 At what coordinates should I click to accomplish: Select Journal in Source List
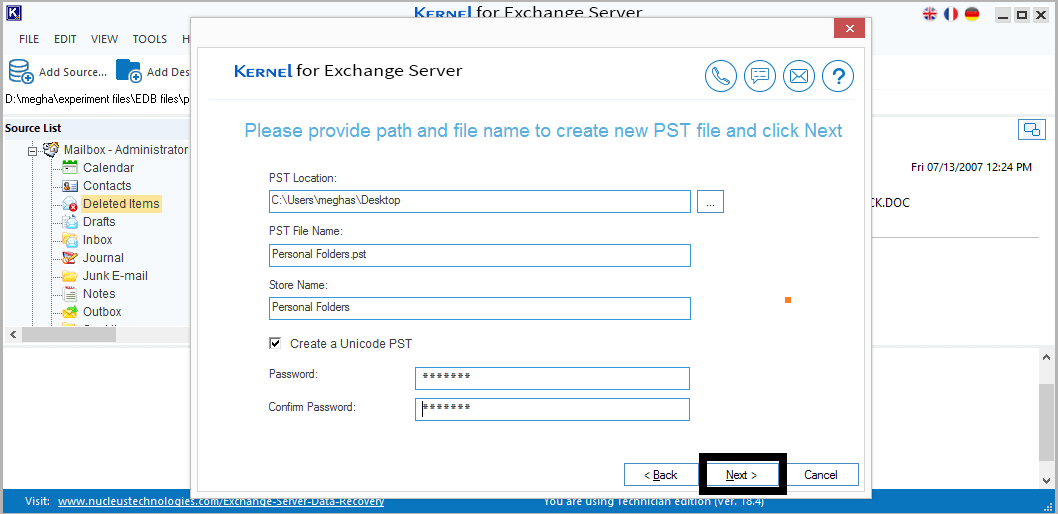pos(103,258)
